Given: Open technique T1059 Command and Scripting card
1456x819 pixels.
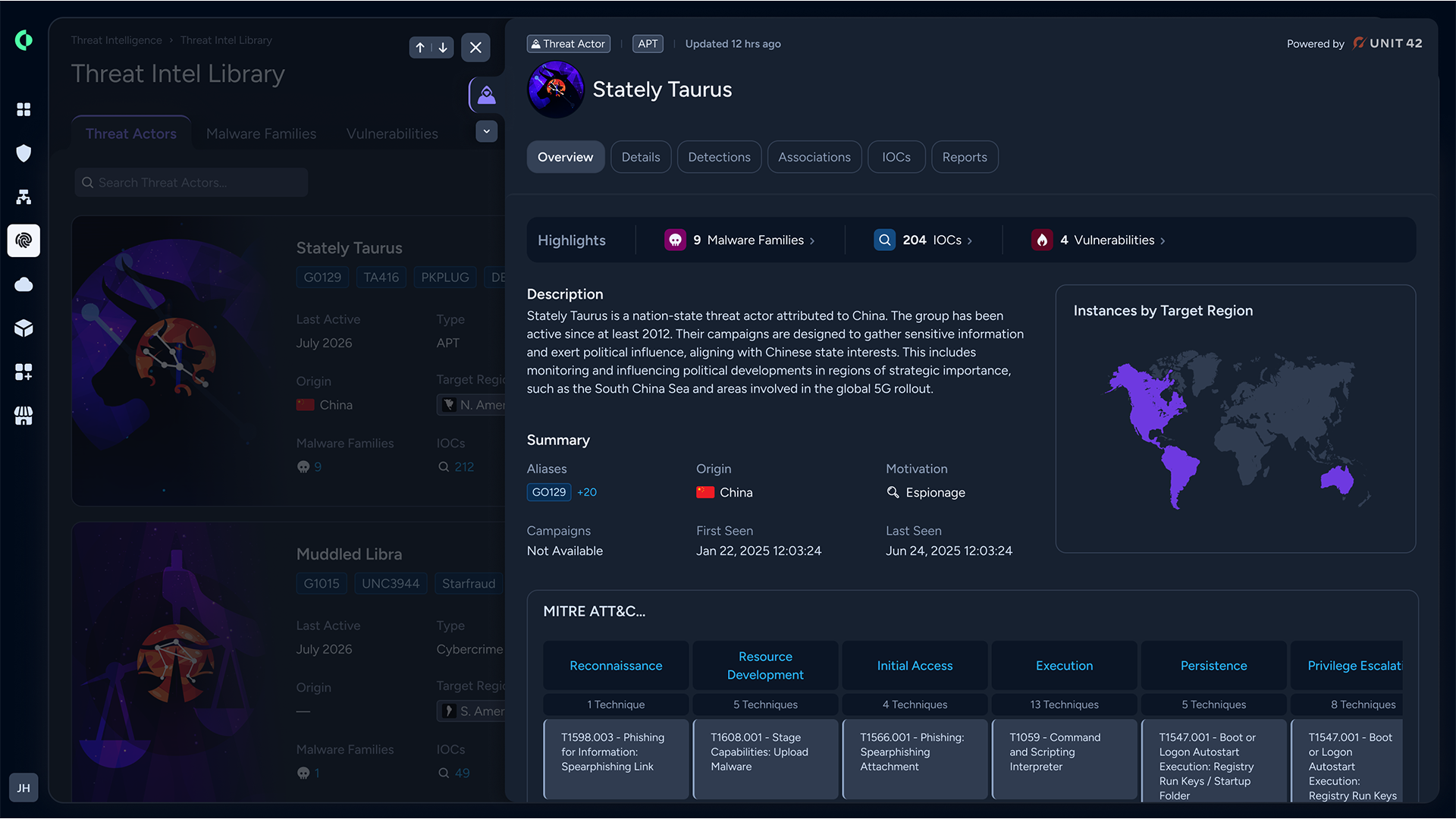Looking at the screenshot, I should click(x=1064, y=759).
